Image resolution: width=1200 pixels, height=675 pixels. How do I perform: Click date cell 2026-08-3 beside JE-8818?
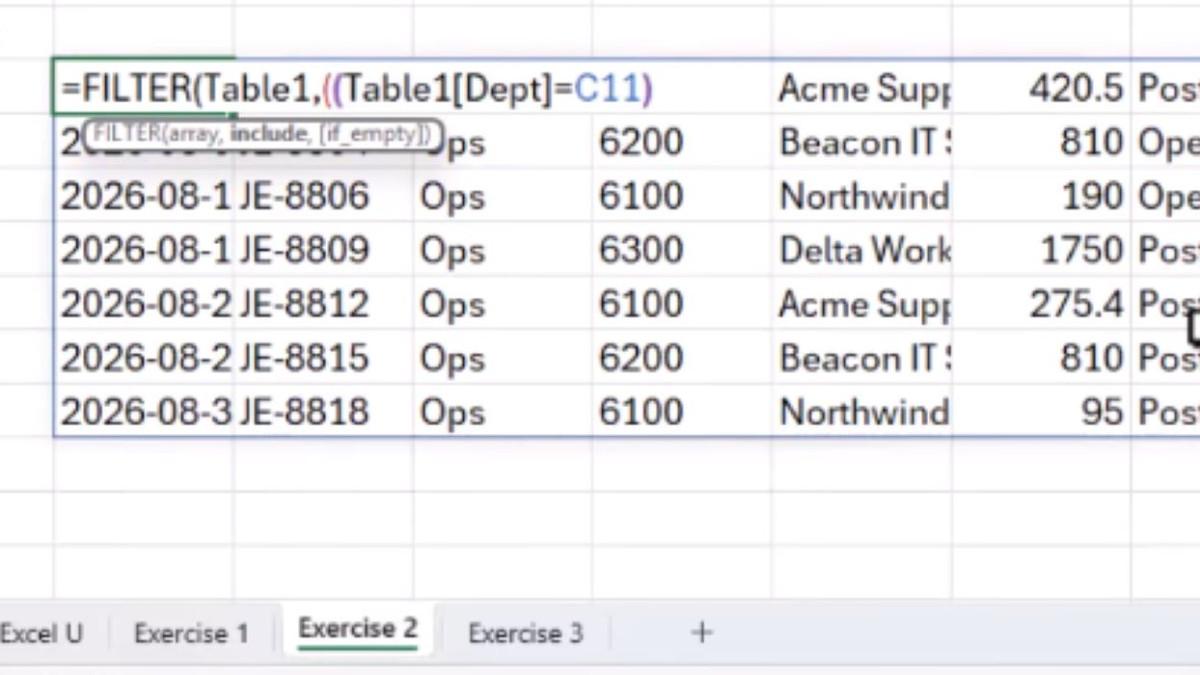[x=144, y=412]
